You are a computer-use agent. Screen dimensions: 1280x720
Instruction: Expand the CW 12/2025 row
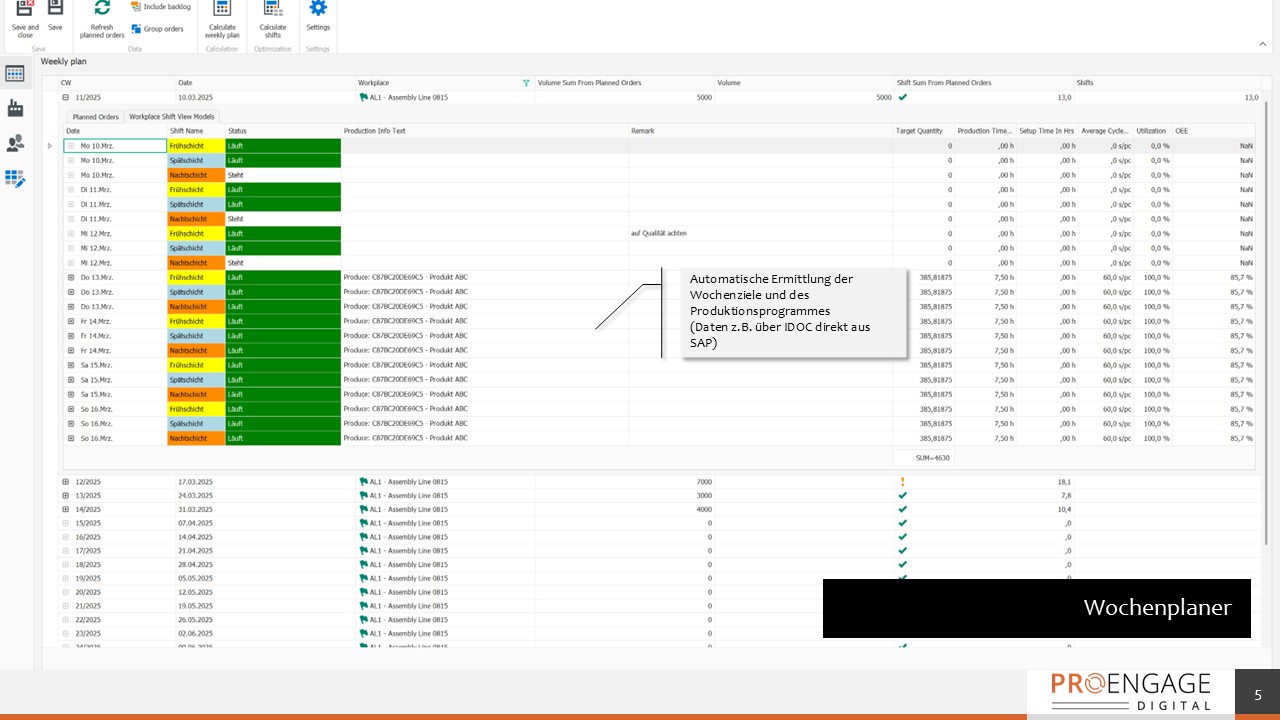tap(66, 481)
